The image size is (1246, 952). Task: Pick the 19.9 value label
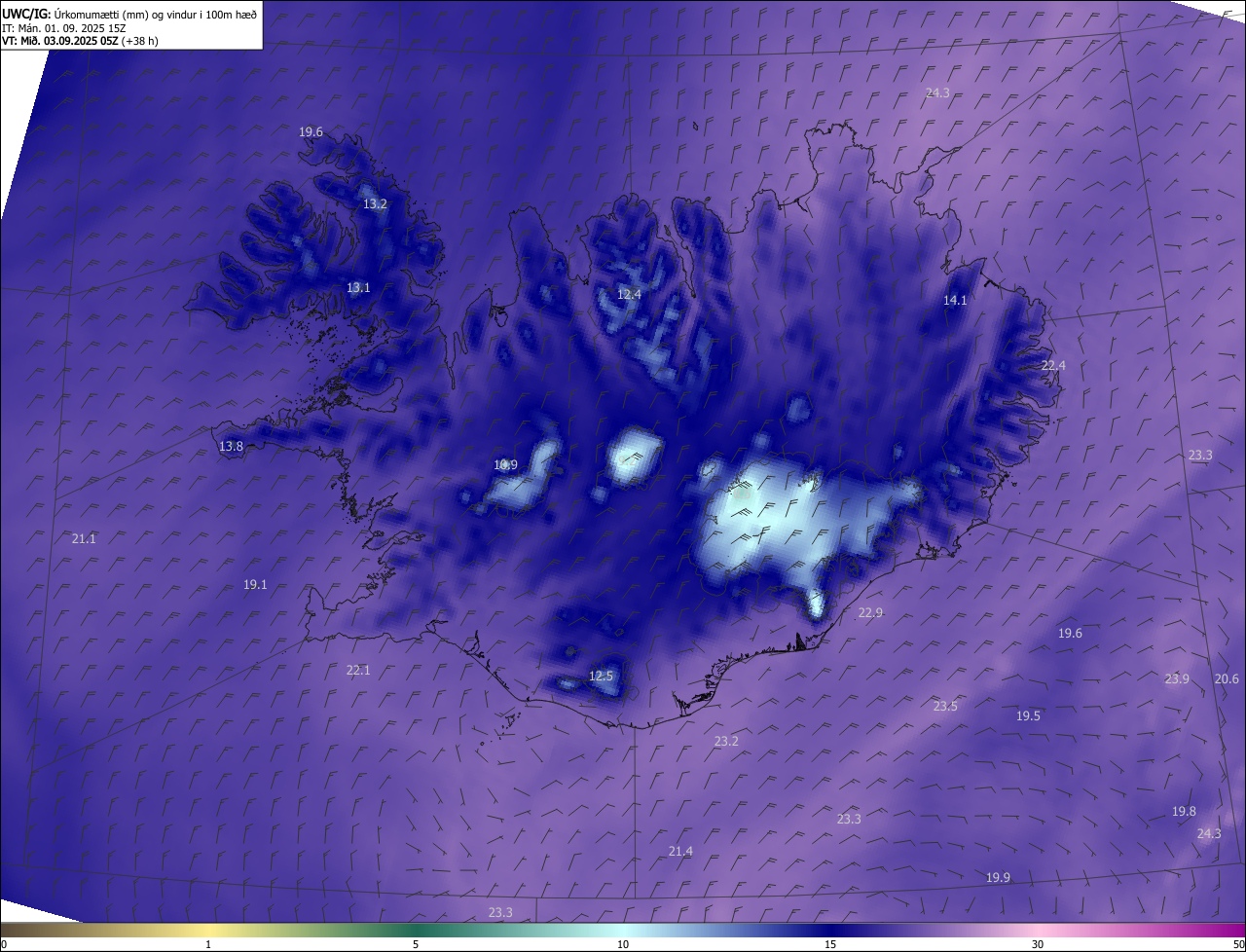tap(998, 878)
